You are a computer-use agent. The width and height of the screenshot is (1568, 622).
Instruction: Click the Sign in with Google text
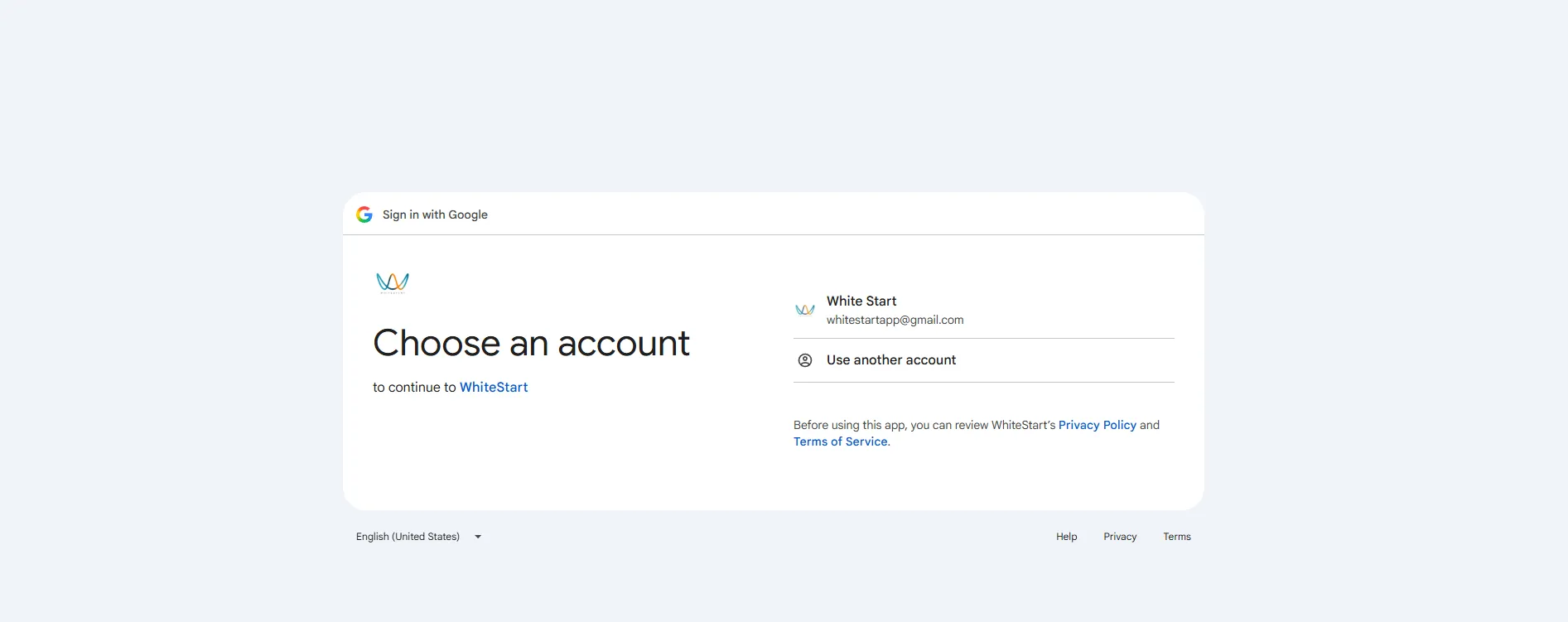click(x=435, y=215)
